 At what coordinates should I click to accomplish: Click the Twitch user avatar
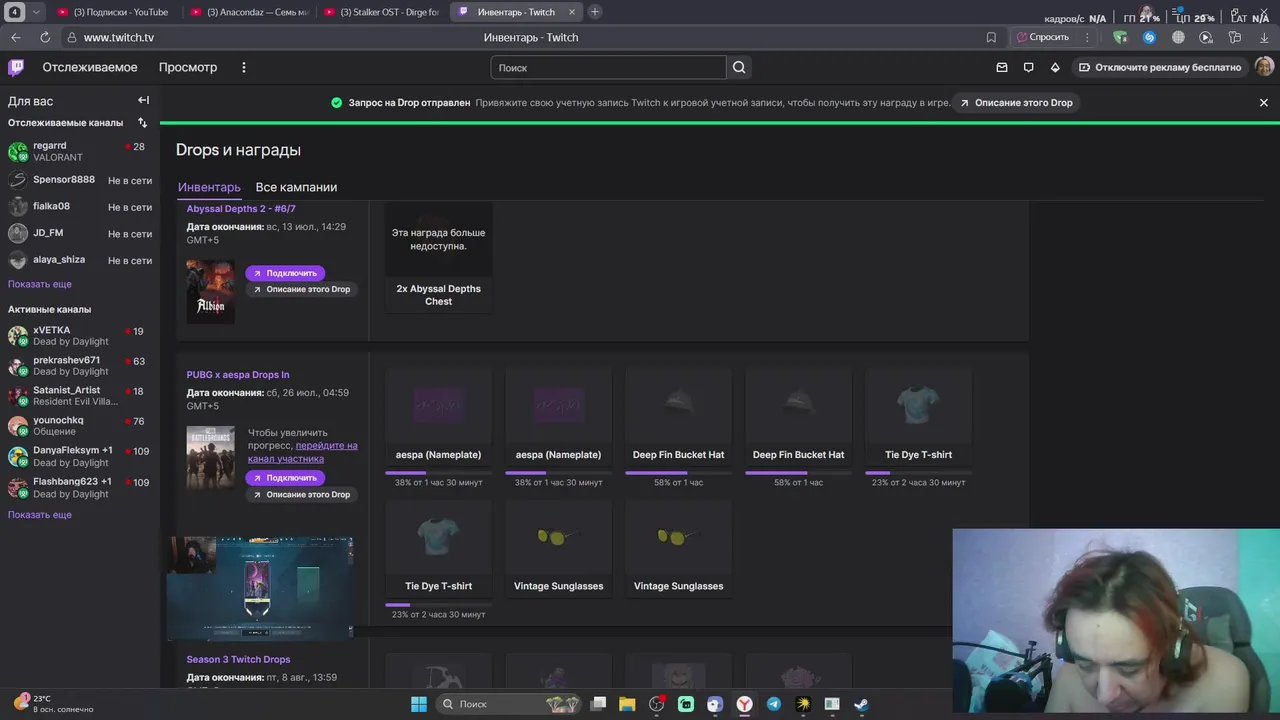[1264, 67]
